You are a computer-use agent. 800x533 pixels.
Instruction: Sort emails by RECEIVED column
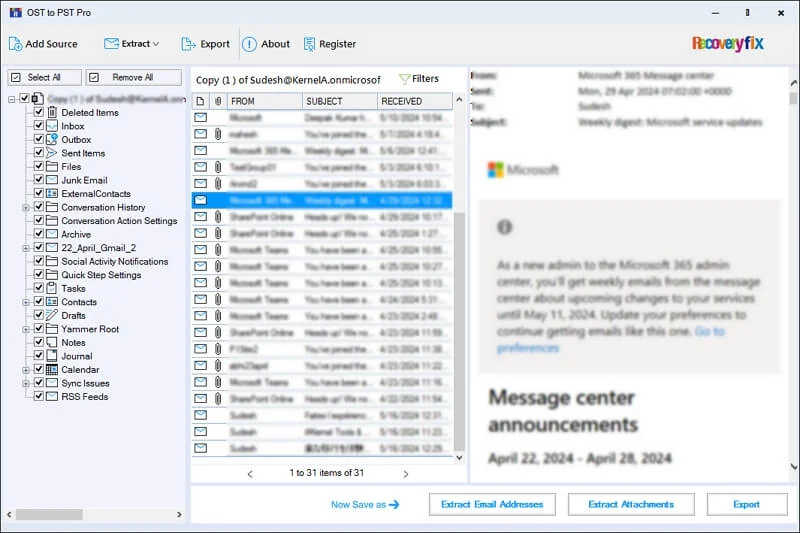[x=414, y=101]
